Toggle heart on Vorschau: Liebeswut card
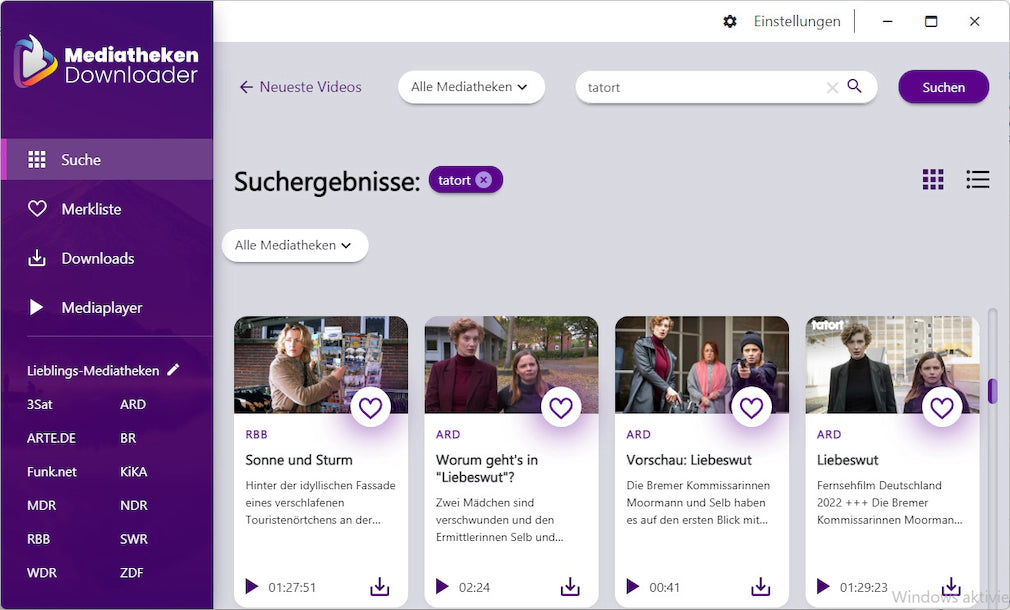 (x=751, y=407)
